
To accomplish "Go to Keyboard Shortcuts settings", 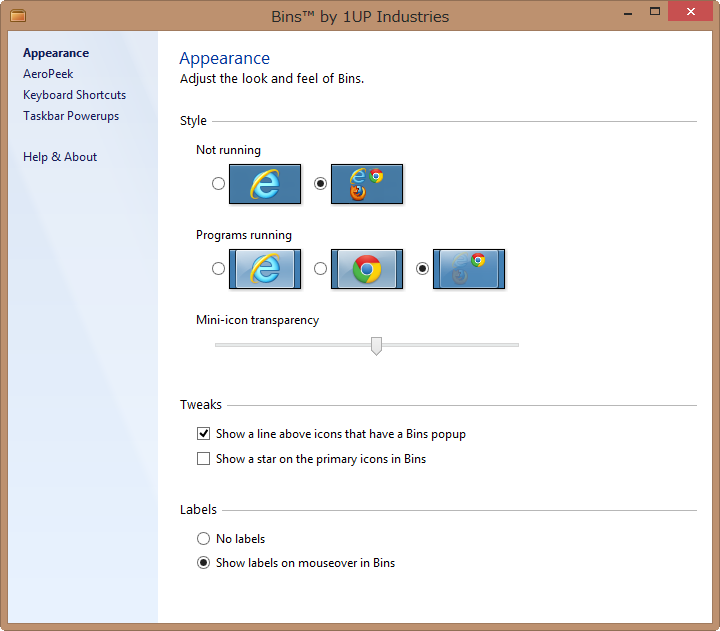I will (x=74, y=95).
